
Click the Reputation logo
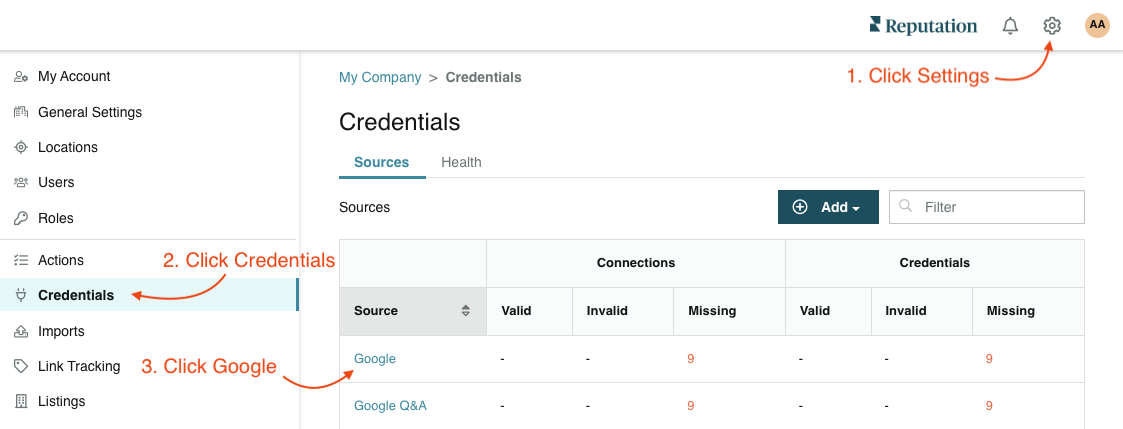tap(923, 26)
